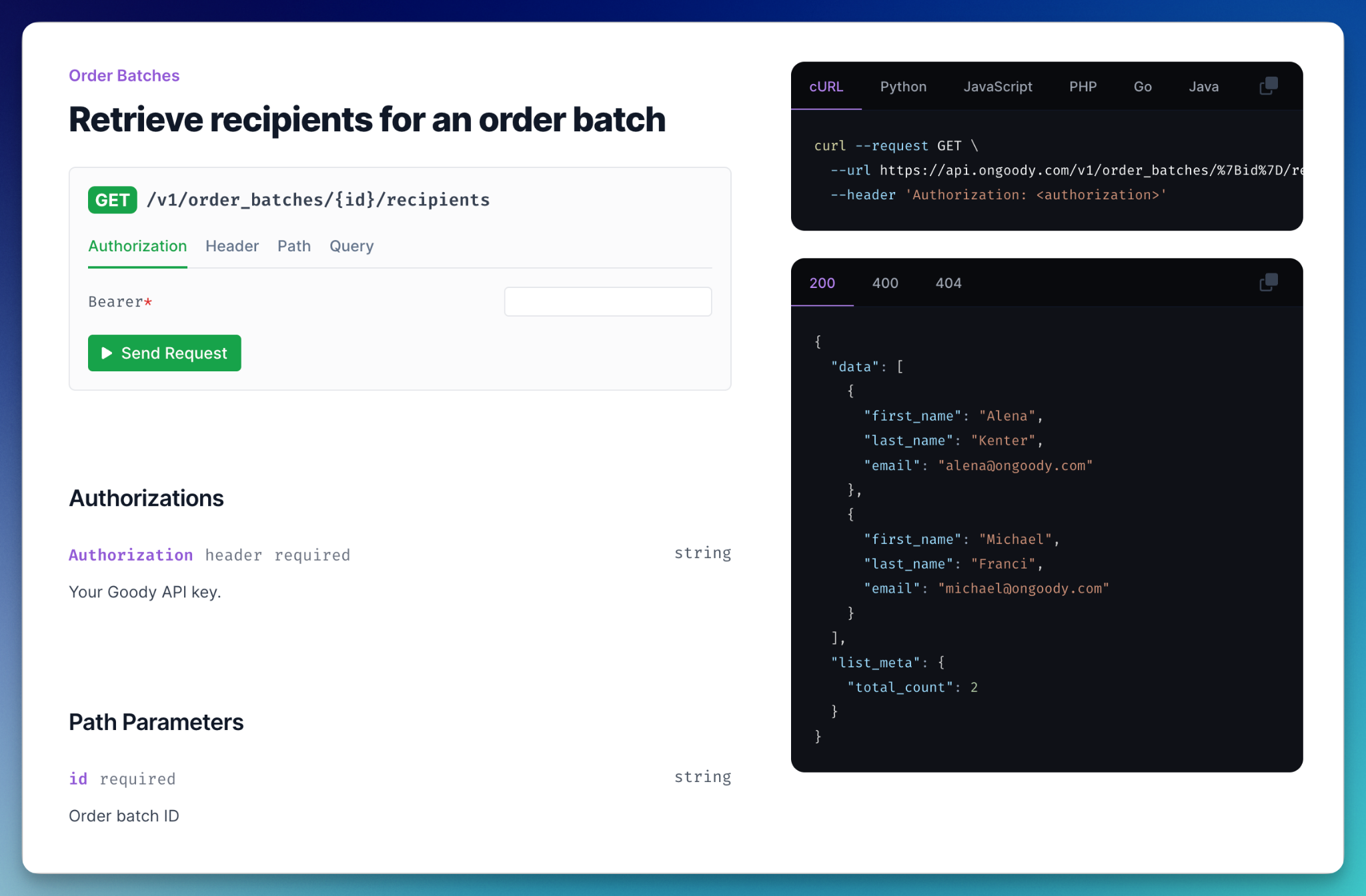Click the Send Request button
This screenshot has width=1366, height=896.
coord(164,353)
